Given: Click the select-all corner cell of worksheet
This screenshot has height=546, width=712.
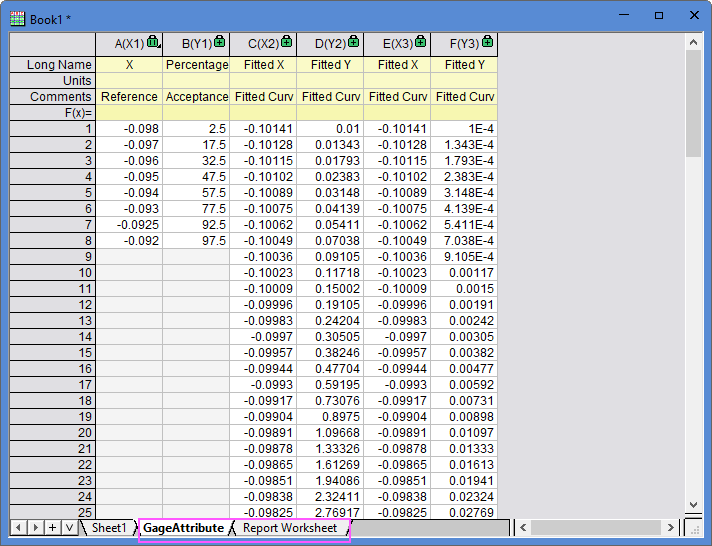Looking at the screenshot, I should [x=52, y=44].
